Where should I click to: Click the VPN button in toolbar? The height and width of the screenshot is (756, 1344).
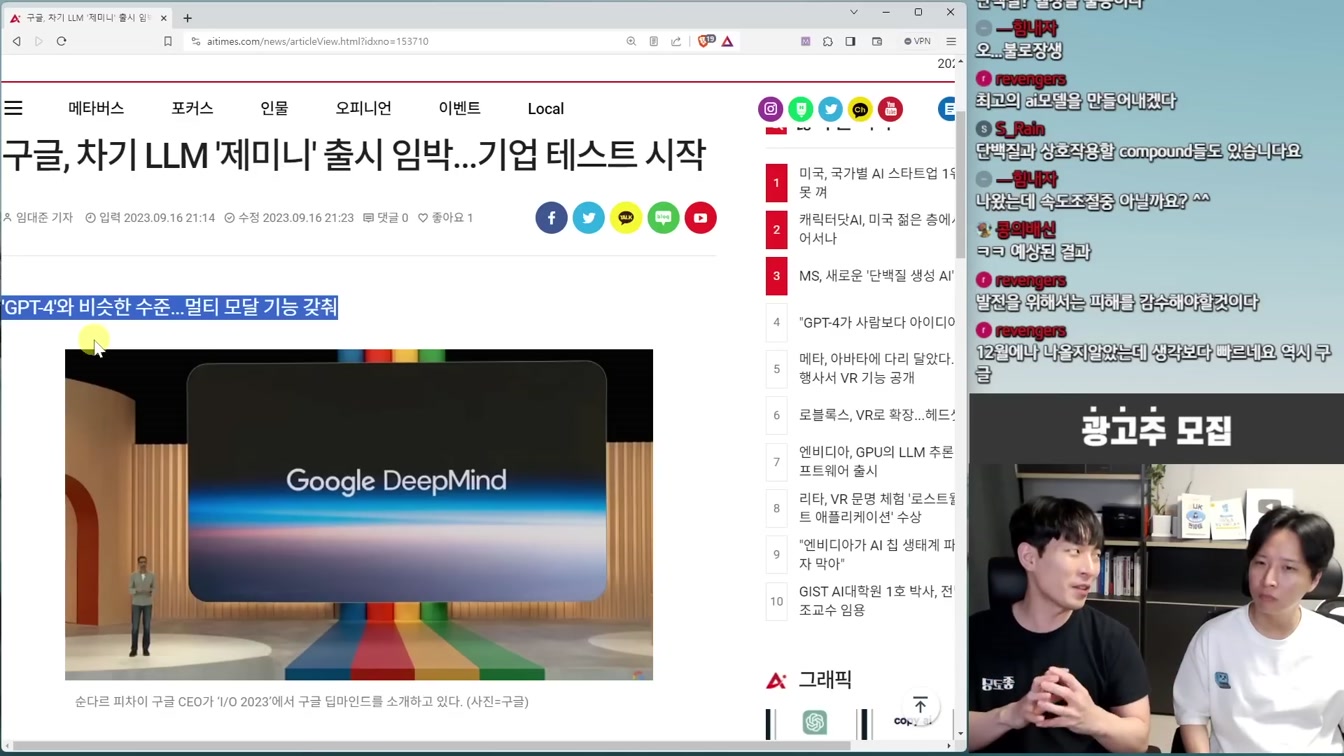coord(917,42)
